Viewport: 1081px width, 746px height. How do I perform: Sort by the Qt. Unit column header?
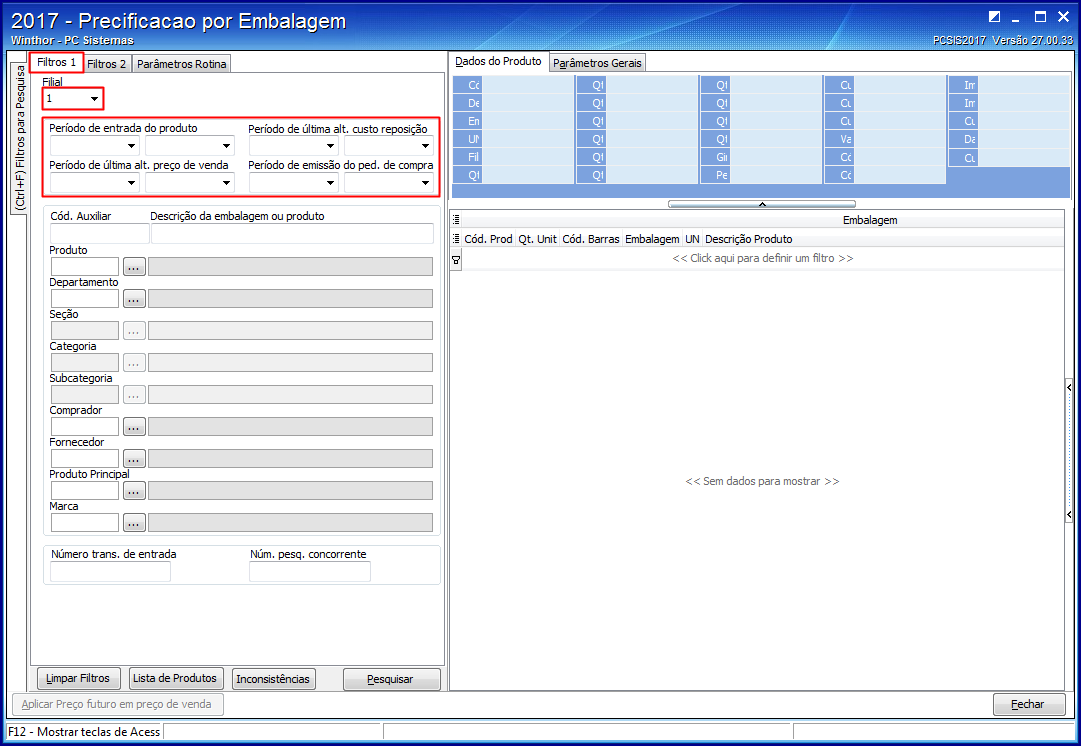tap(537, 239)
